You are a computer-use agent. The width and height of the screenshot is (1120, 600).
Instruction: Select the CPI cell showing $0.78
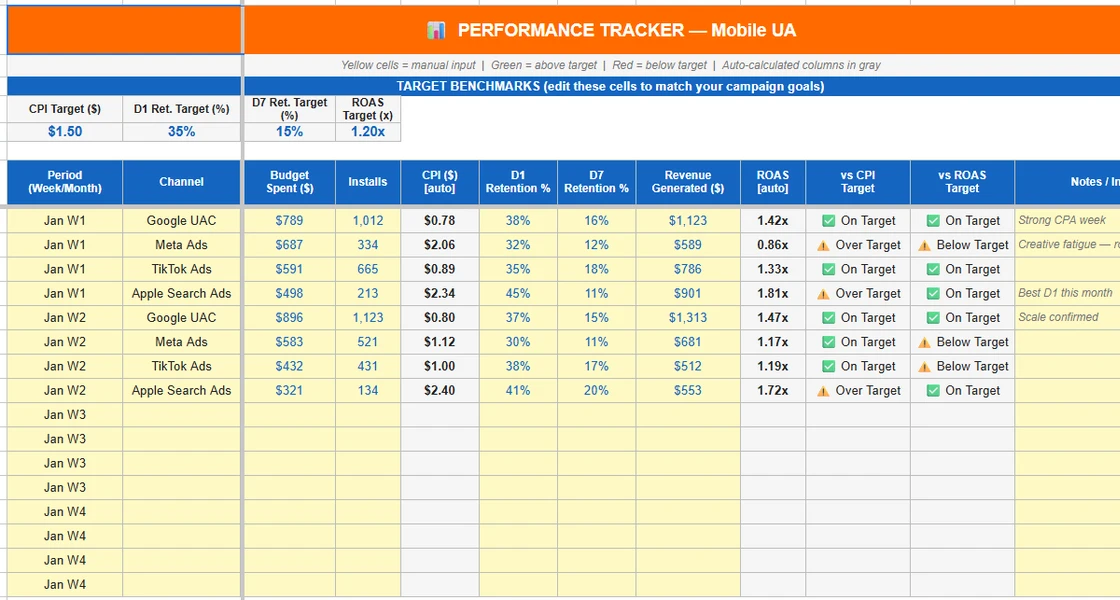point(440,221)
